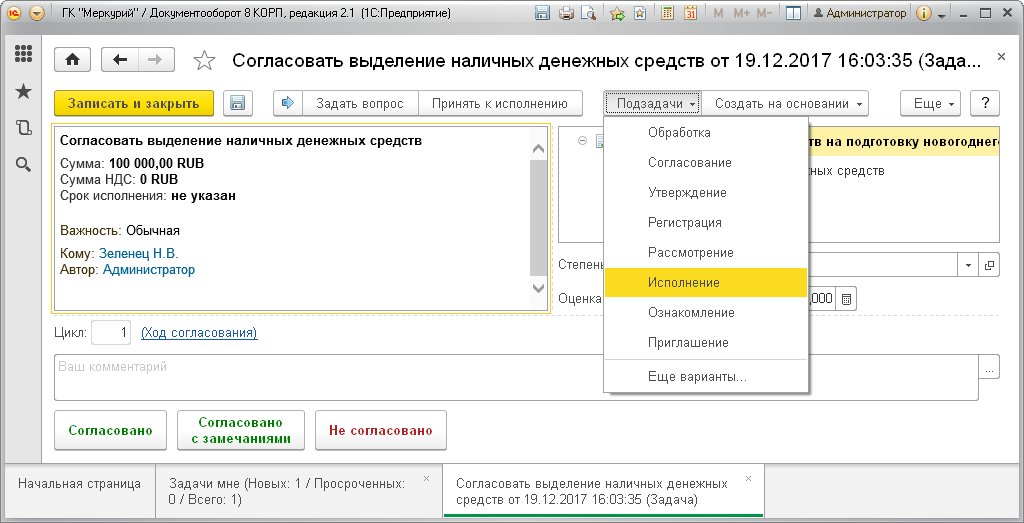Toggle the window panels layout icon
The height and width of the screenshot is (523, 1024).
[x=793, y=13]
